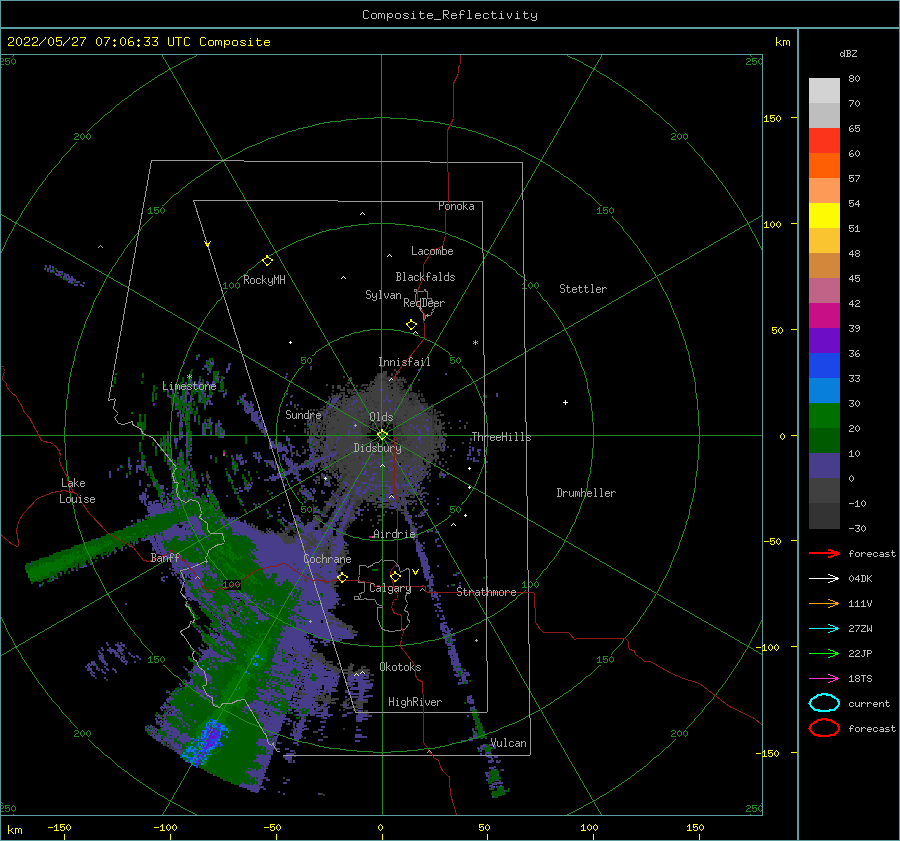Click the Airdrie city label
900x841 pixels.
394,534
